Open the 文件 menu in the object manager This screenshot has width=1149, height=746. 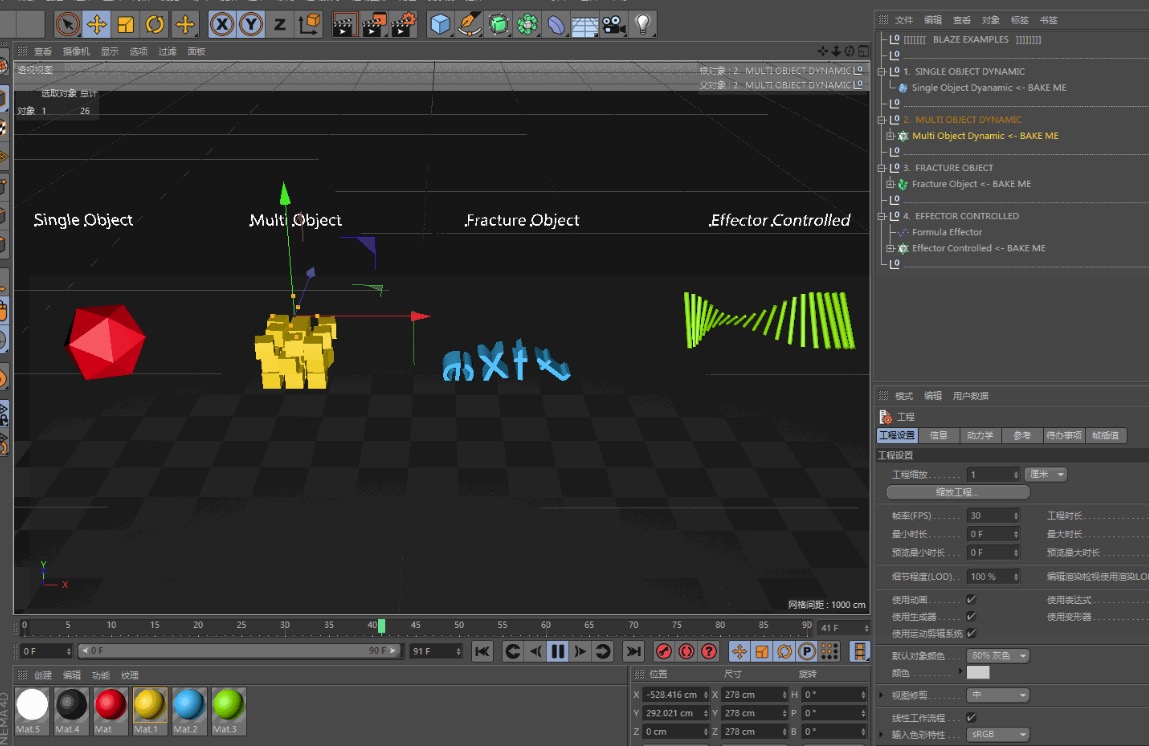click(x=903, y=19)
